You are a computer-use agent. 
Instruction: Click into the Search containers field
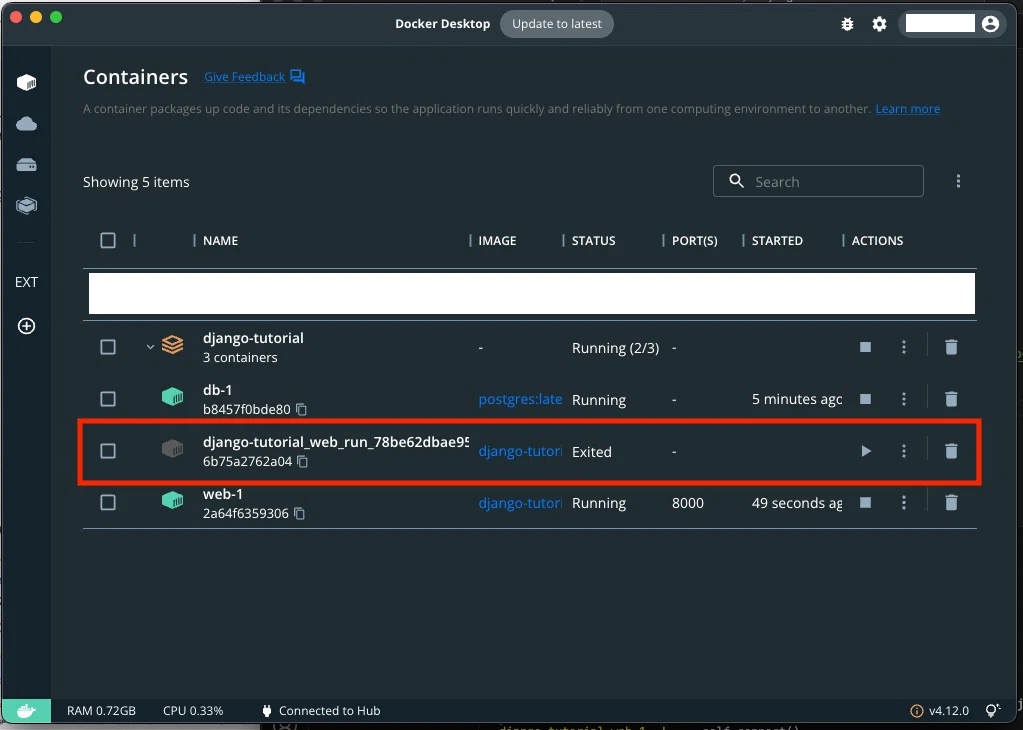click(818, 181)
